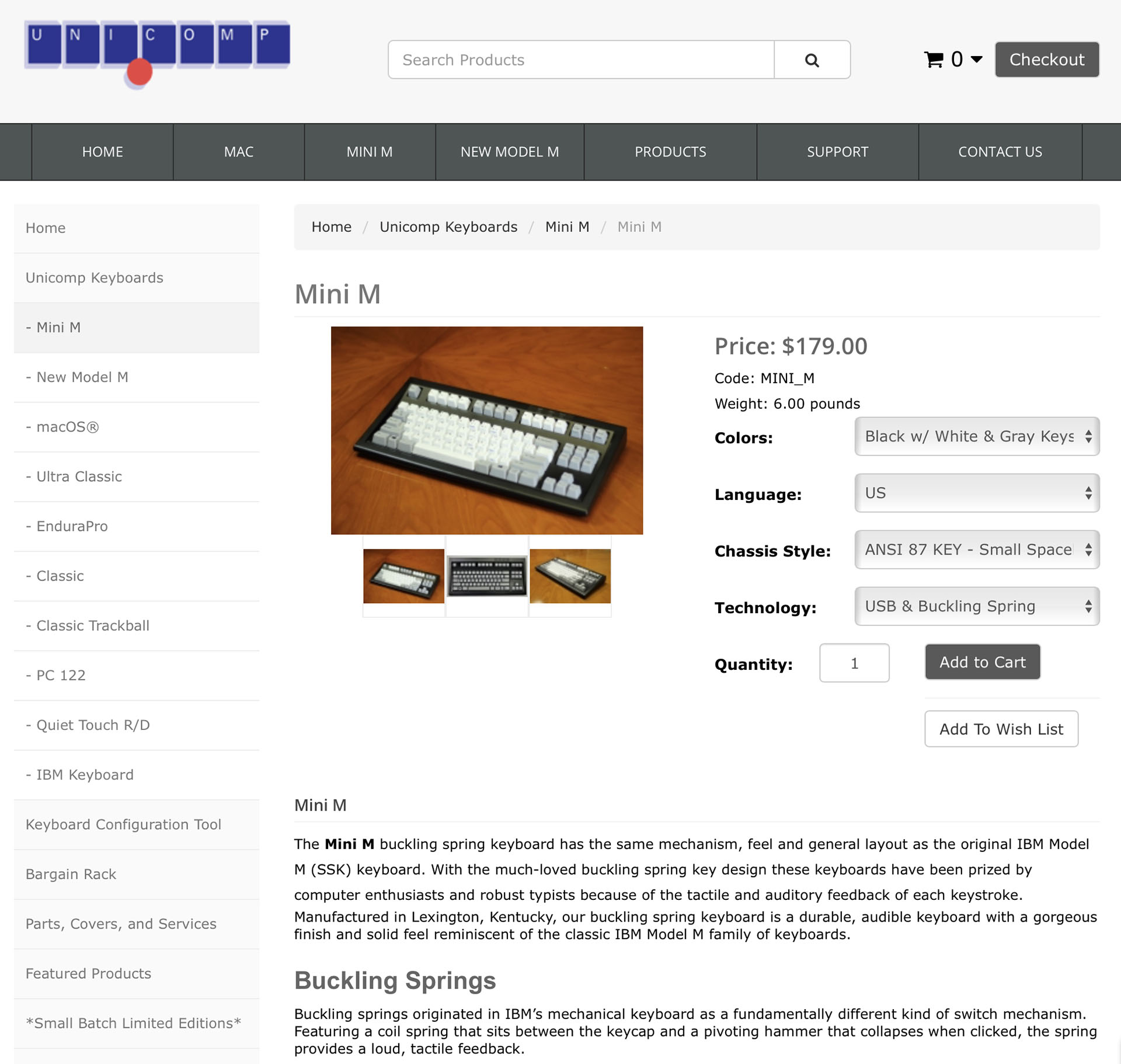
Task: Open the PRODUCTS nav tab
Action: tap(670, 152)
